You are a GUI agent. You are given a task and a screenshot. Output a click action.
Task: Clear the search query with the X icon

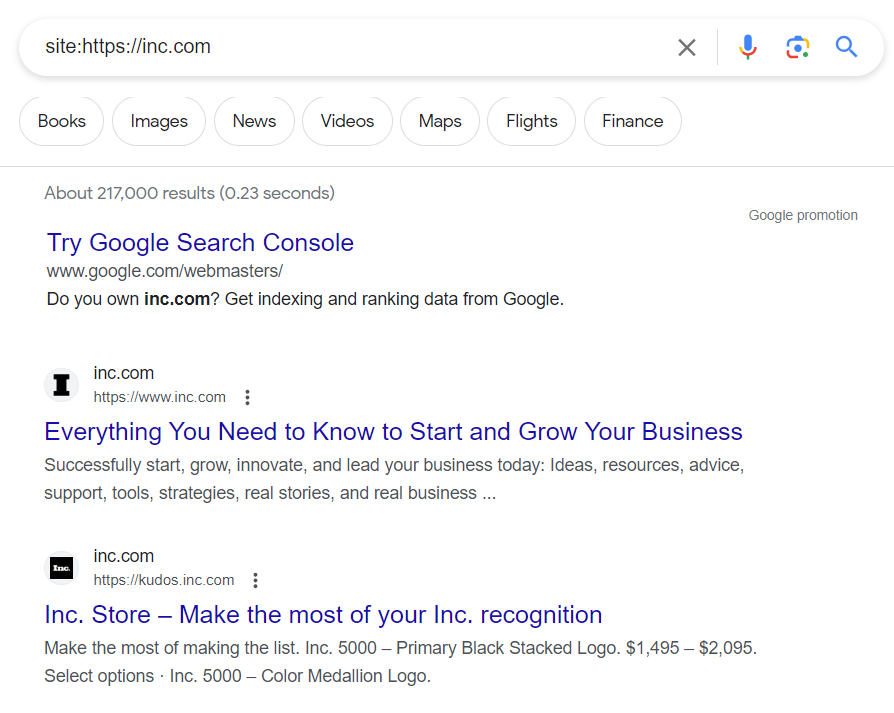click(686, 47)
